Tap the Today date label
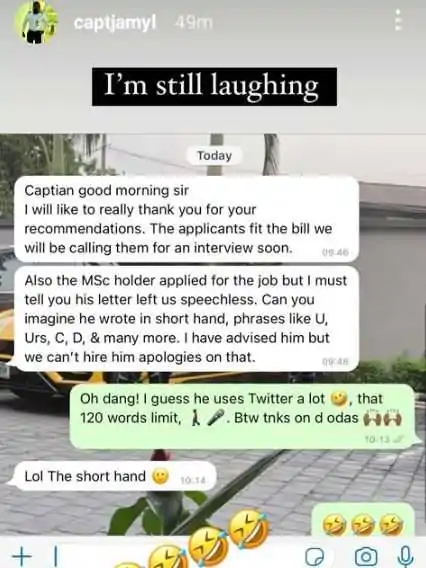Image resolution: width=426 pixels, height=568 pixels. click(x=214, y=156)
